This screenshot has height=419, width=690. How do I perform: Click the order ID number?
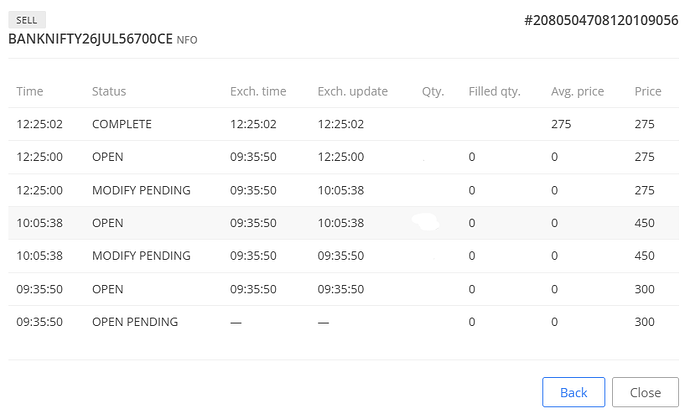(601, 20)
